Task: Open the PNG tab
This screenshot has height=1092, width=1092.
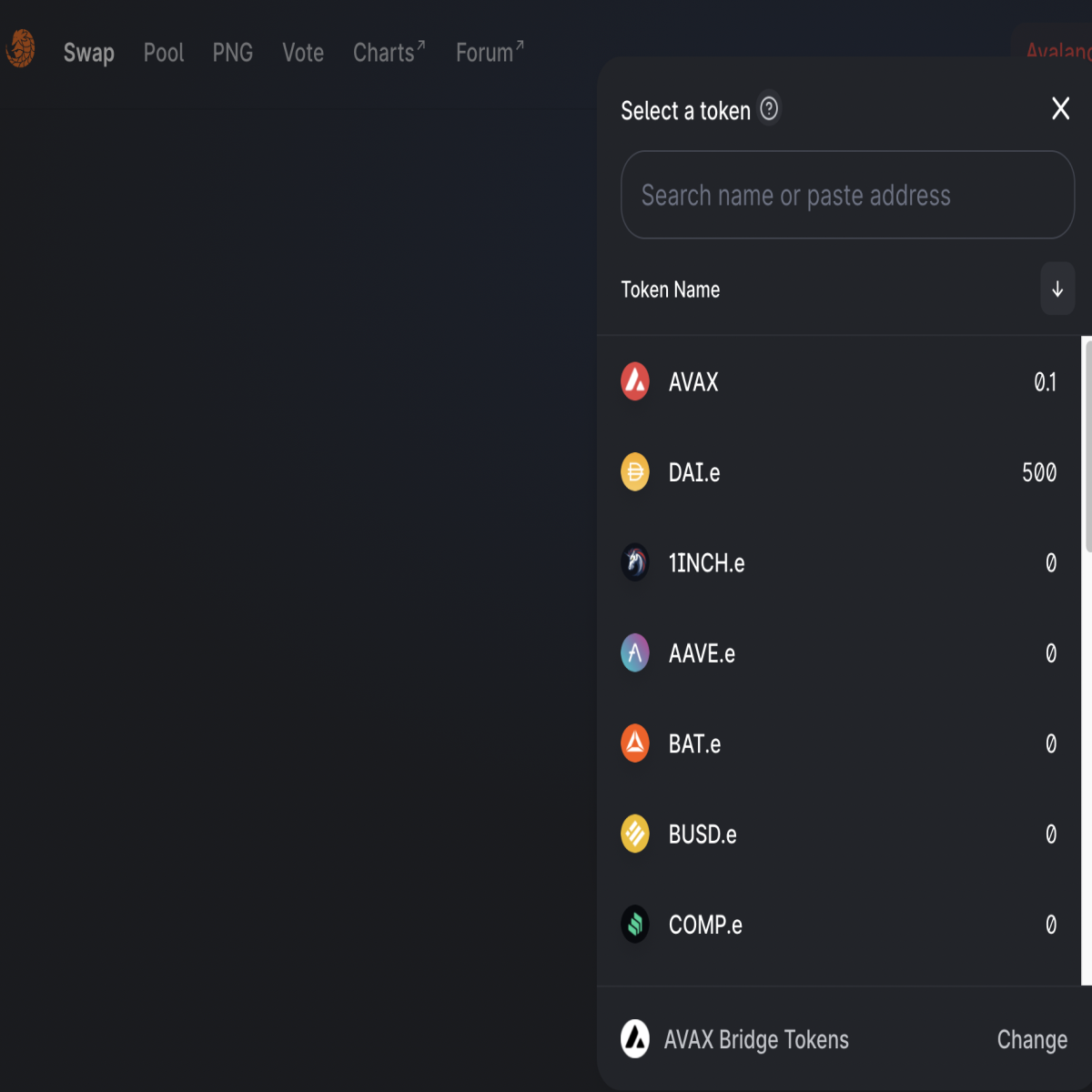Action: point(233,53)
